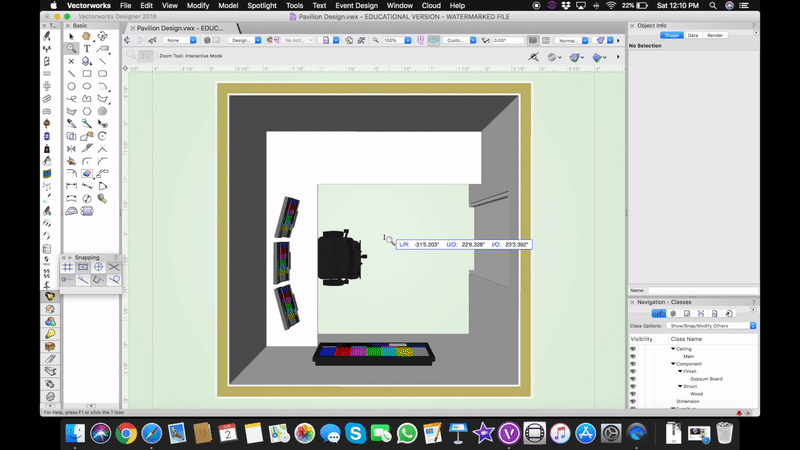Toggle visibility eye for Ceiling class
Image resolution: width=800 pixels, height=450 pixels.
click(x=633, y=349)
